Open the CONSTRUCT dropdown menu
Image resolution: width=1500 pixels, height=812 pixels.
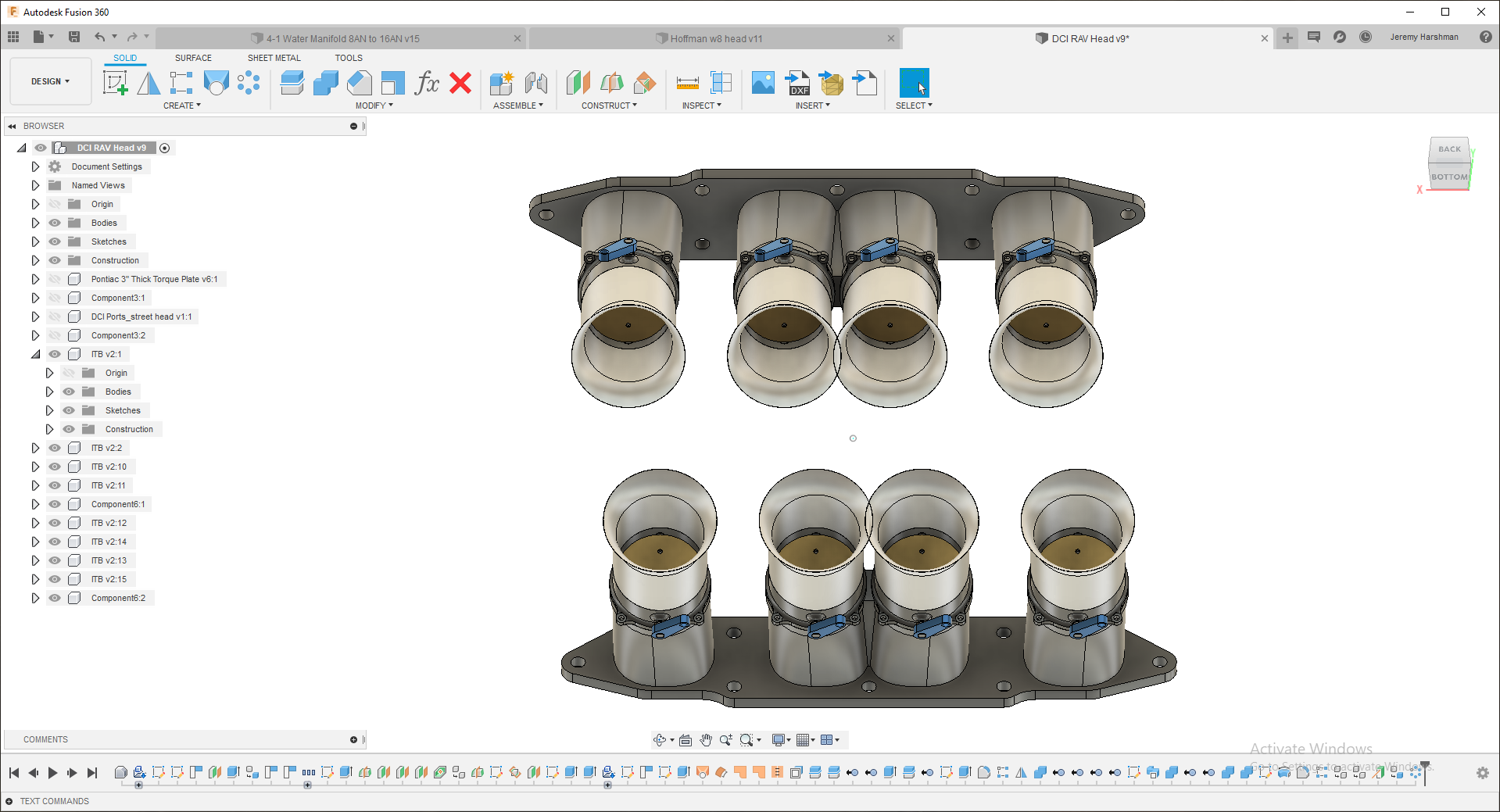point(609,106)
